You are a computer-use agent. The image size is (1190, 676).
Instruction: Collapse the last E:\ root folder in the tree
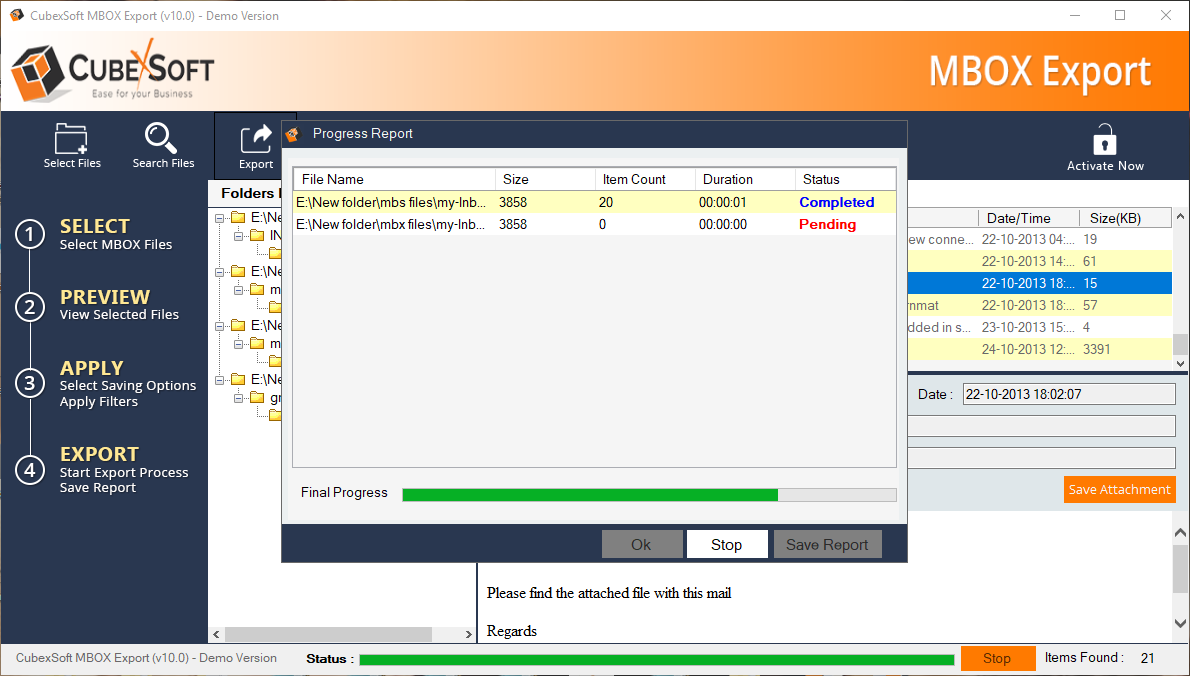pyautogui.click(x=220, y=379)
